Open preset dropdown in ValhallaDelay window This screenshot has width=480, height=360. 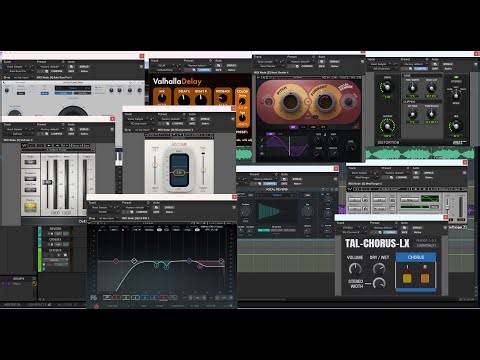(x=198, y=65)
